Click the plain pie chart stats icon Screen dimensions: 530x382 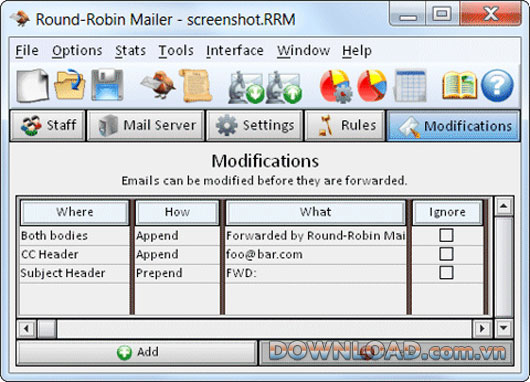coord(372,86)
